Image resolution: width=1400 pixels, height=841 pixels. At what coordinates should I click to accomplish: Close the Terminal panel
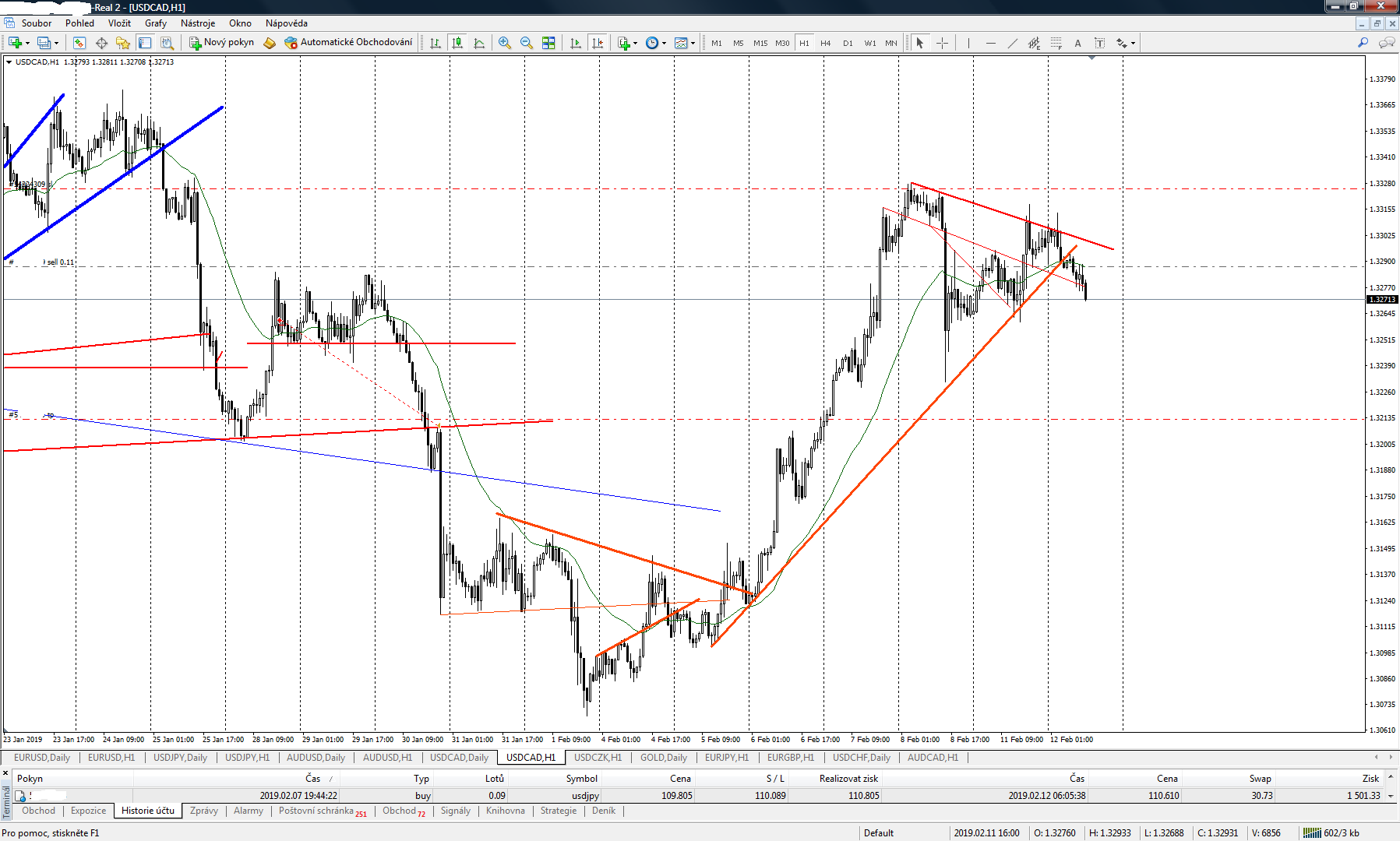pos(5,773)
